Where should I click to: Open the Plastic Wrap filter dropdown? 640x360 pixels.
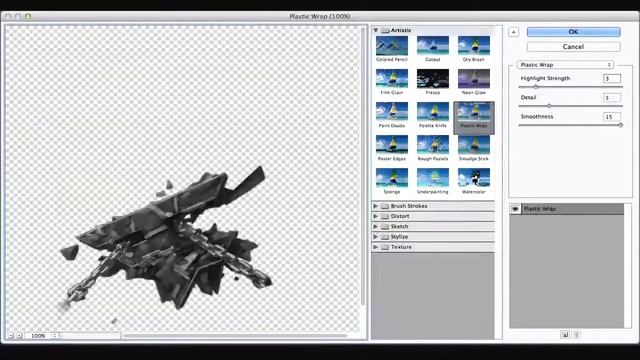click(565, 65)
